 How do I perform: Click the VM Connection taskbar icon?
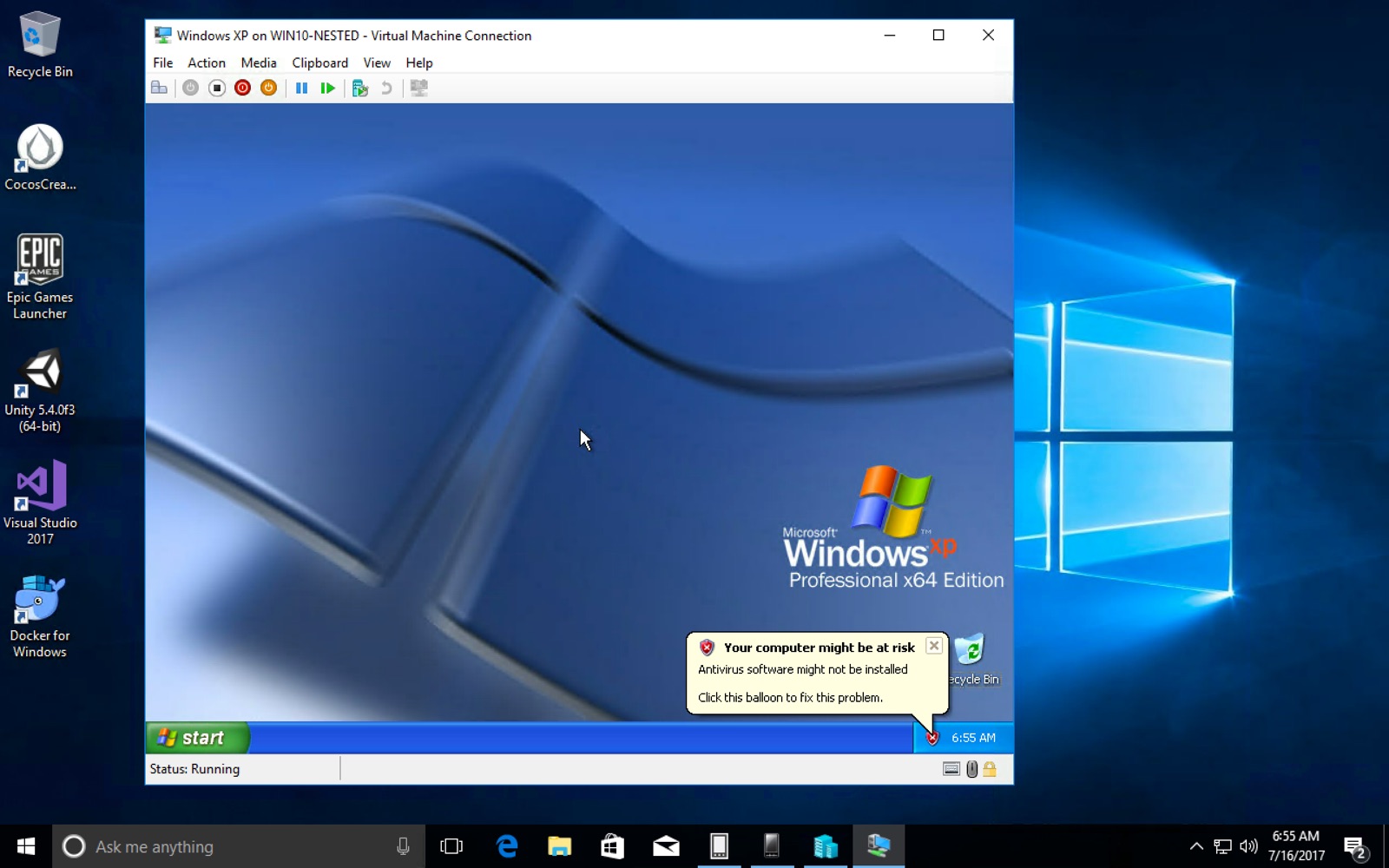click(879, 846)
